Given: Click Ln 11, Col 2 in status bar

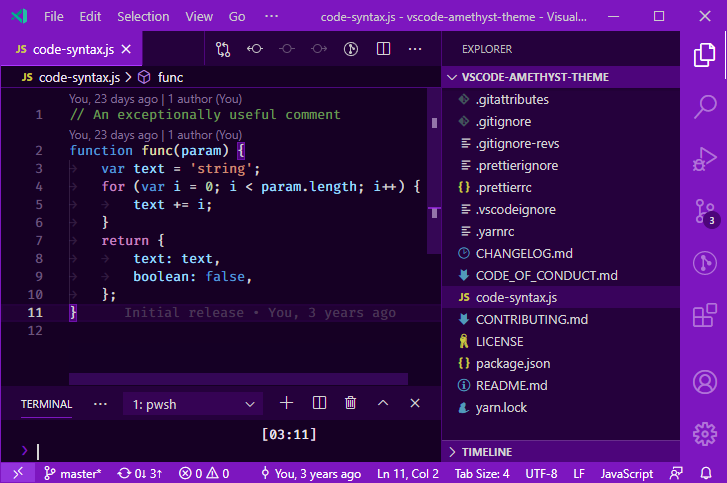Looking at the screenshot, I should 408,473.
